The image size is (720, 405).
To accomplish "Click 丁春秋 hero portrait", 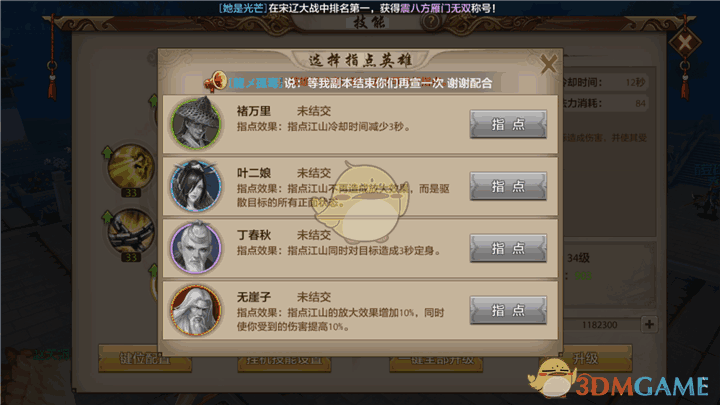I will [x=196, y=248].
